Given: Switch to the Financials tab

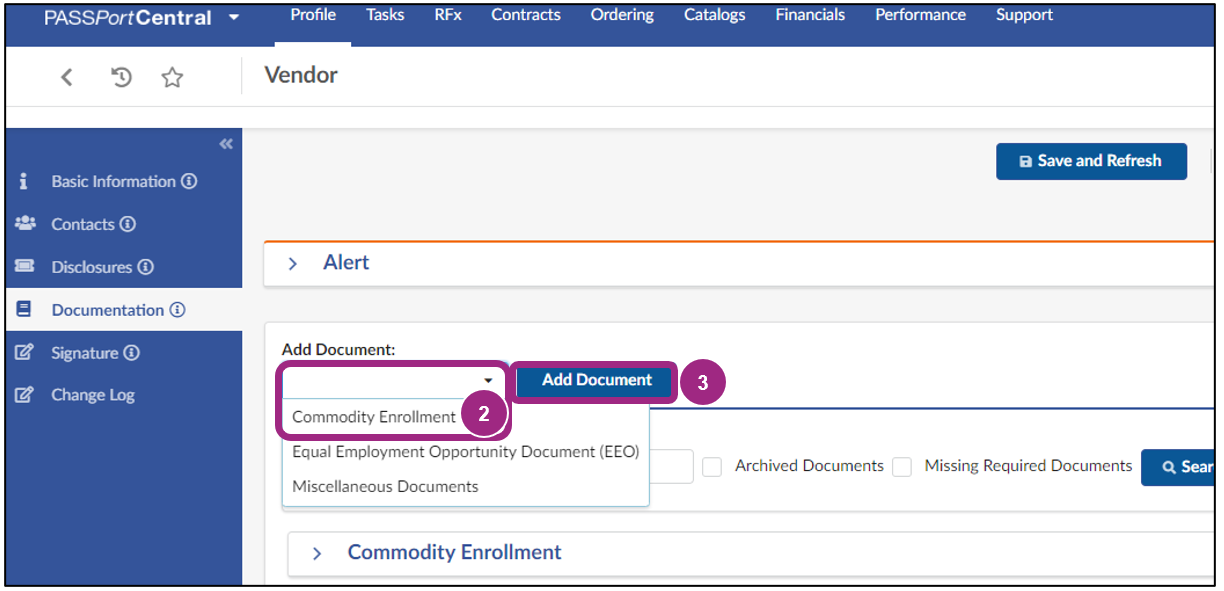Looking at the screenshot, I should tap(809, 14).
